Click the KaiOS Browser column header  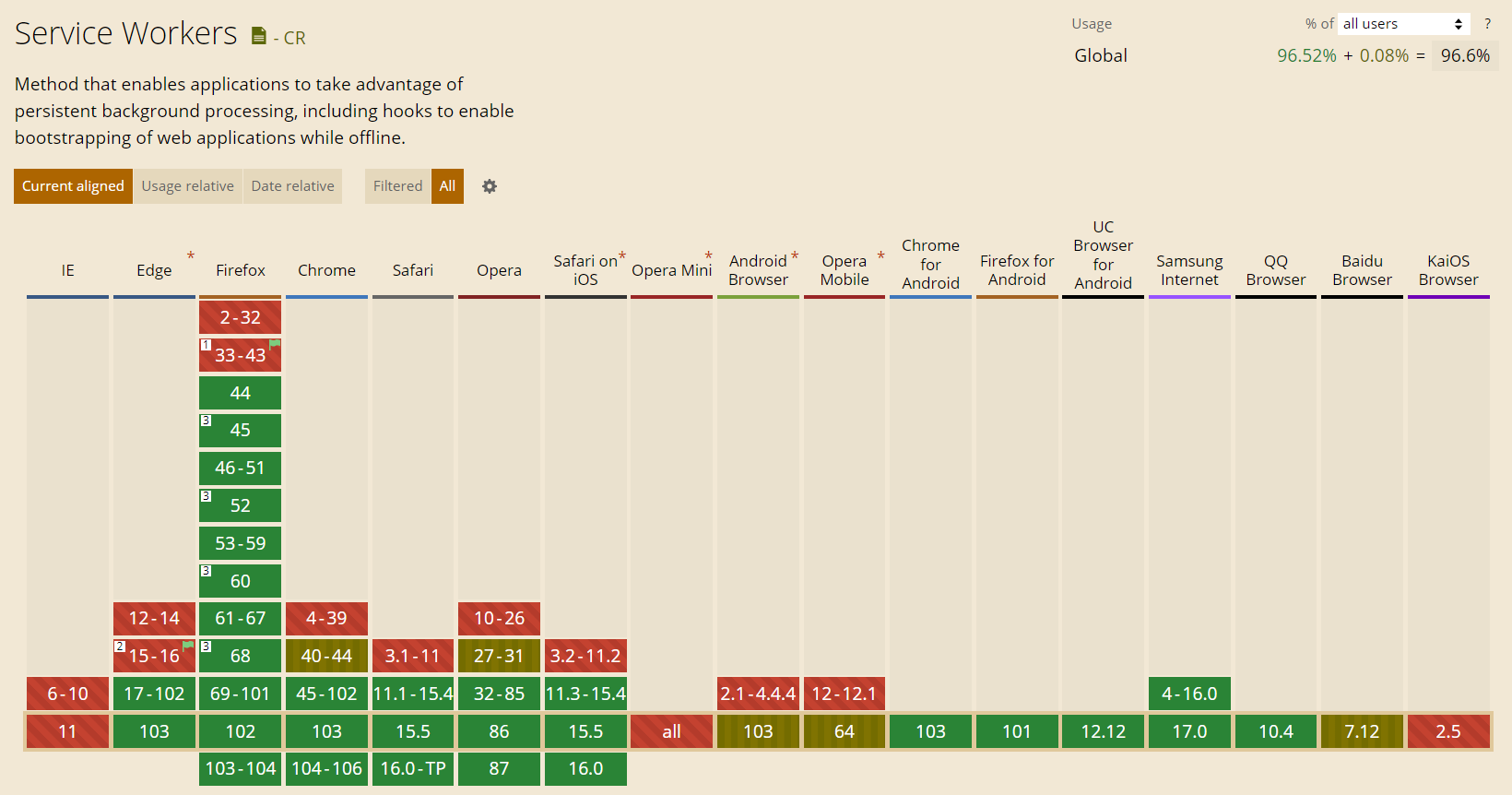(1448, 270)
